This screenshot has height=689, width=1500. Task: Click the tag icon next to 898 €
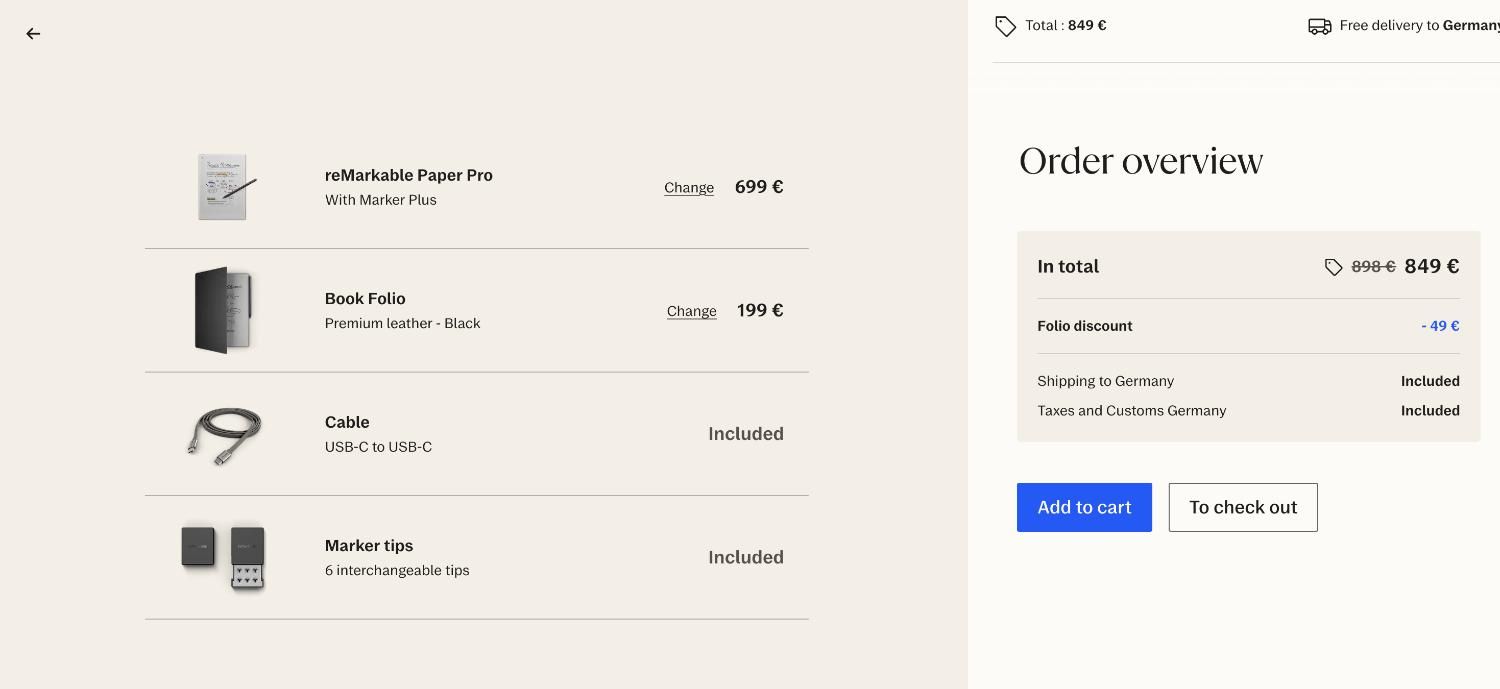point(1333,267)
